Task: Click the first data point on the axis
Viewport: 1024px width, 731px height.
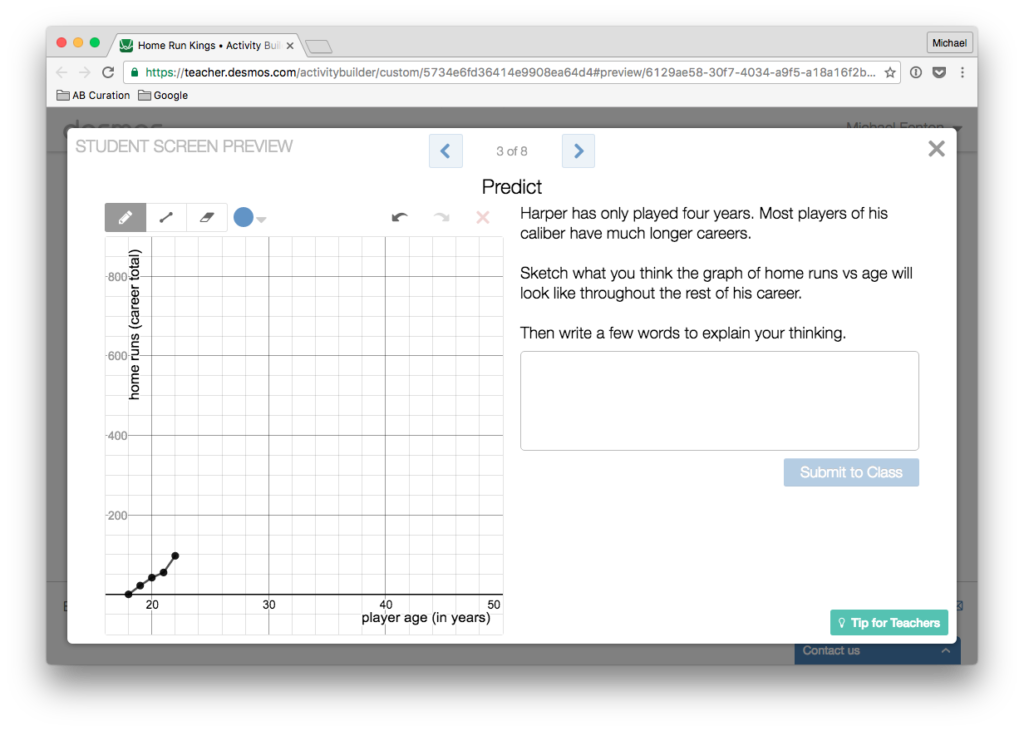Action: (x=129, y=594)
